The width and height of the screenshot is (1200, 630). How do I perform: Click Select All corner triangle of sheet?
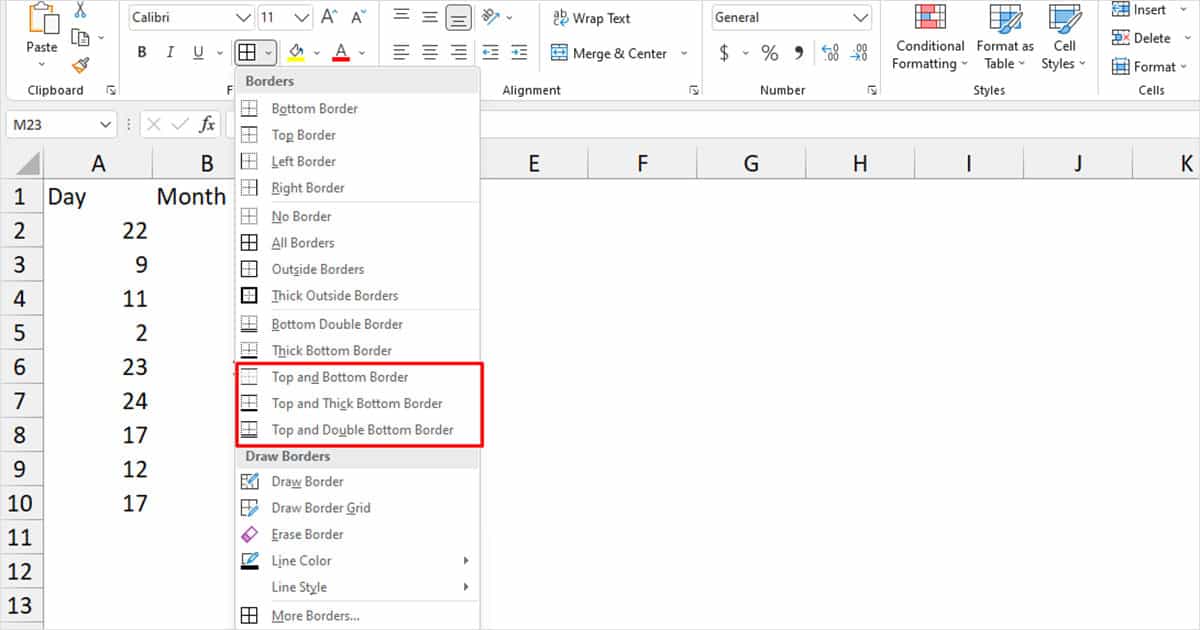click(x=26, y=163)
